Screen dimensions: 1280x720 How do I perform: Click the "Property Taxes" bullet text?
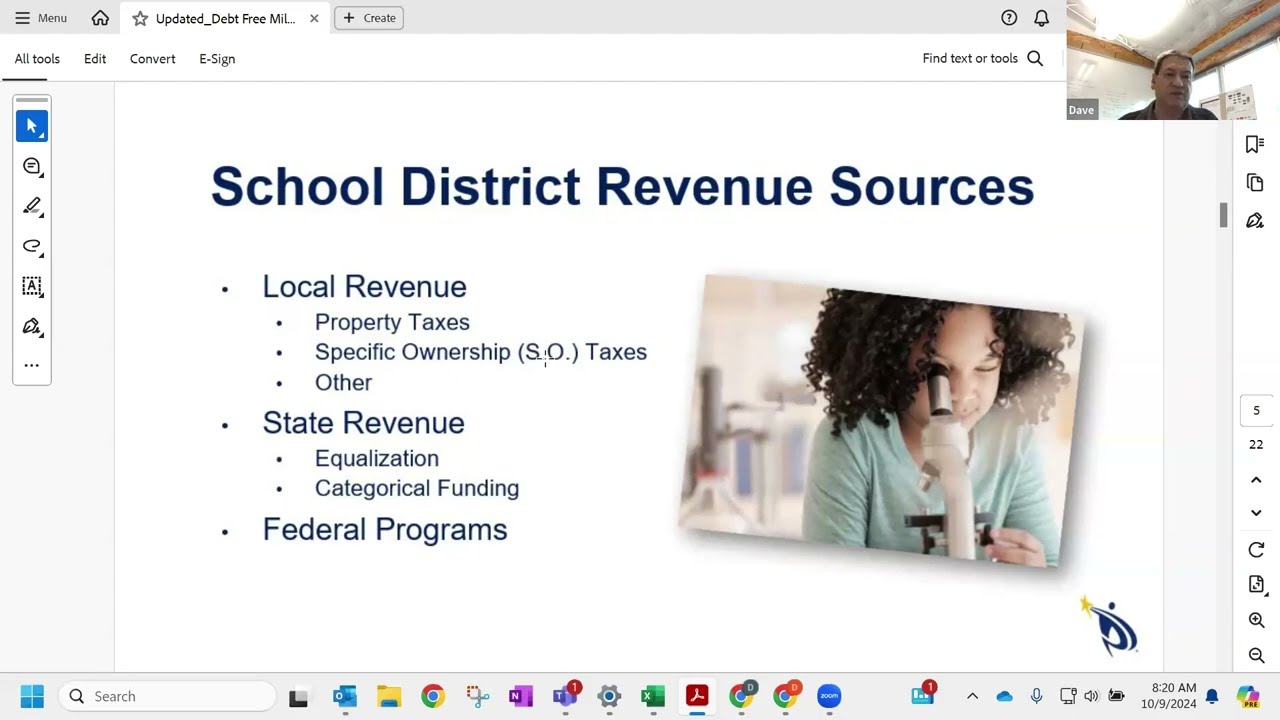pyautogui.click(x=392, y=322)
